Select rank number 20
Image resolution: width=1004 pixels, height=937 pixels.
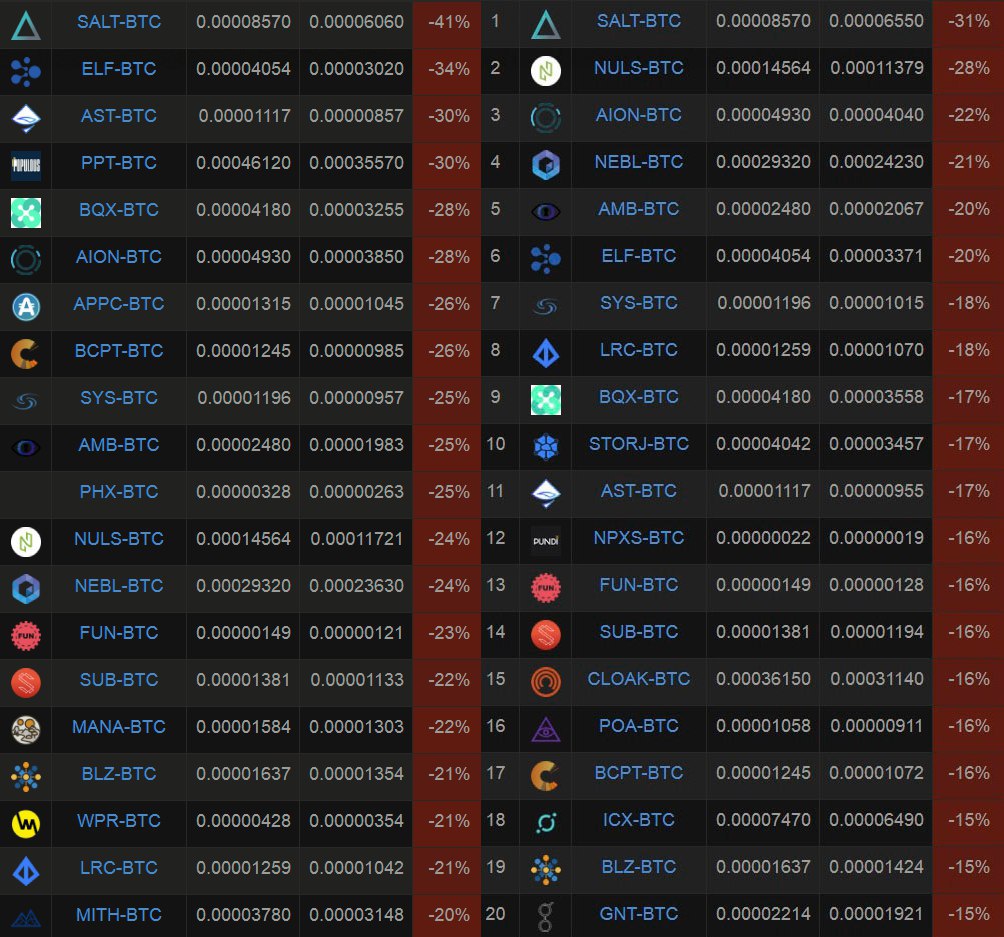(496, 914)
